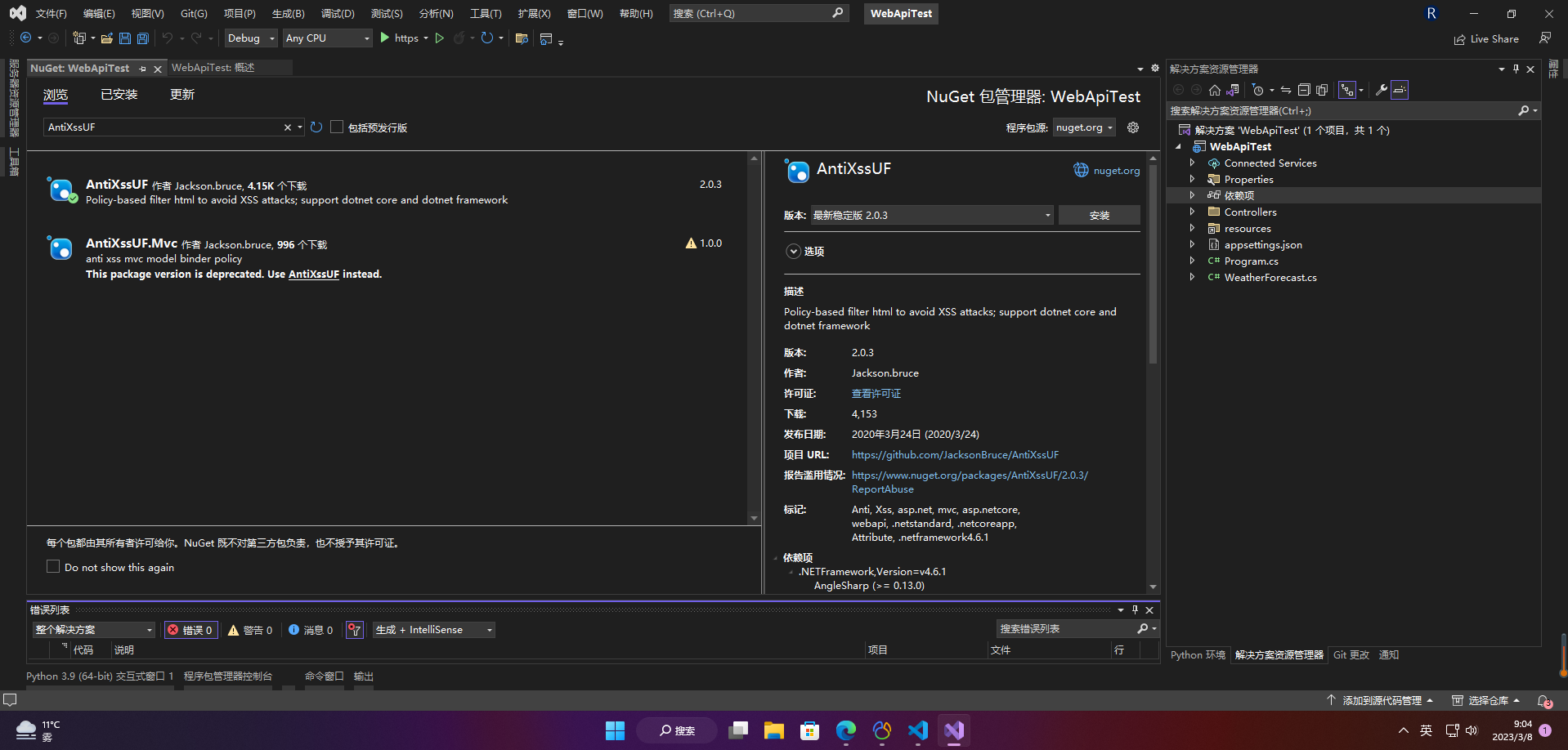This screenshot has width=1568, height=750.
Task: Toggle the error list filter funnel button
Action: coord(354,630)
